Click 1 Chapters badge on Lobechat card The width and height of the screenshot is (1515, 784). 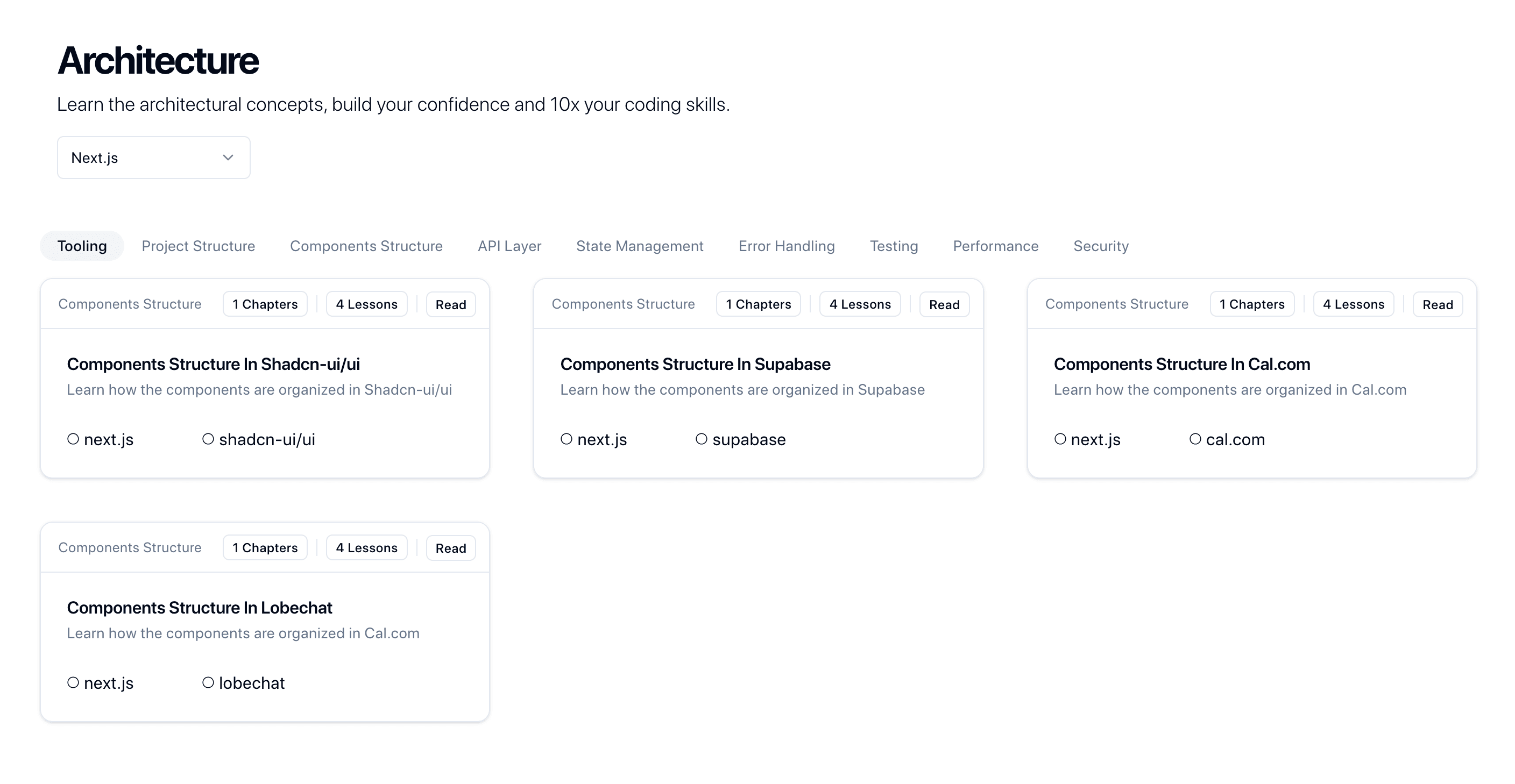[x=265, y=548]
